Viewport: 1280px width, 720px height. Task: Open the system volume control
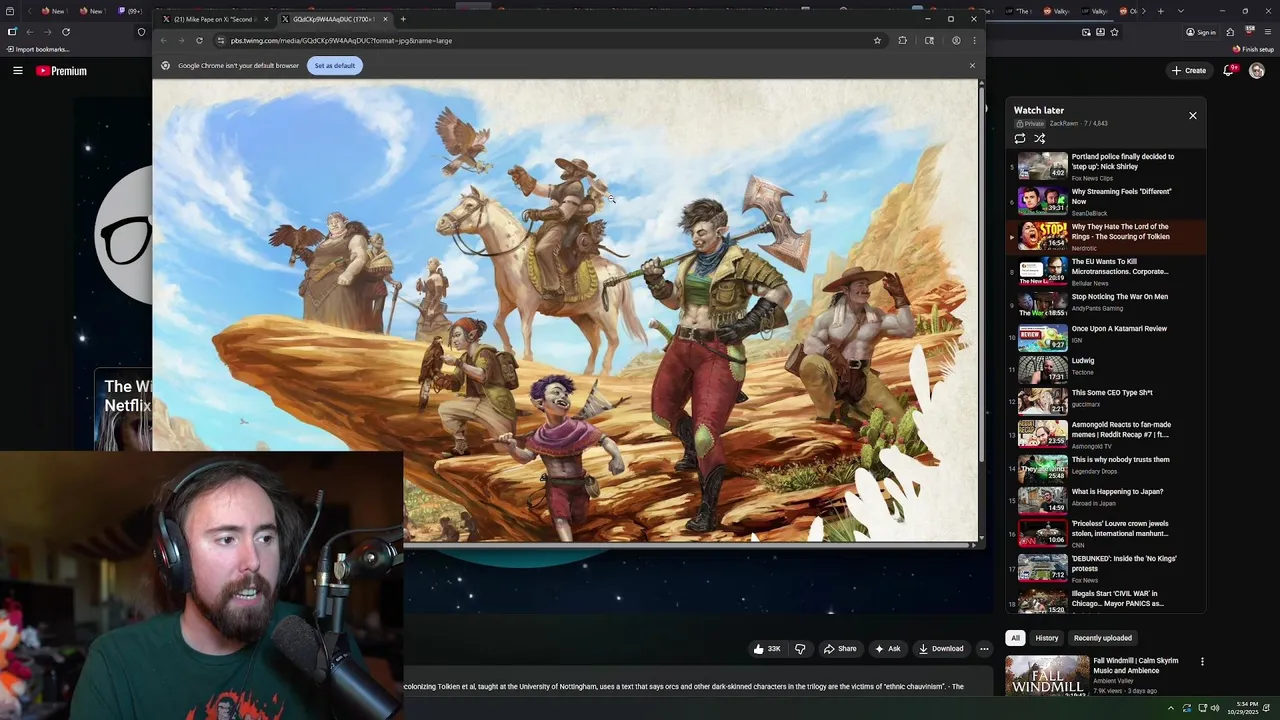[1215, 708]
